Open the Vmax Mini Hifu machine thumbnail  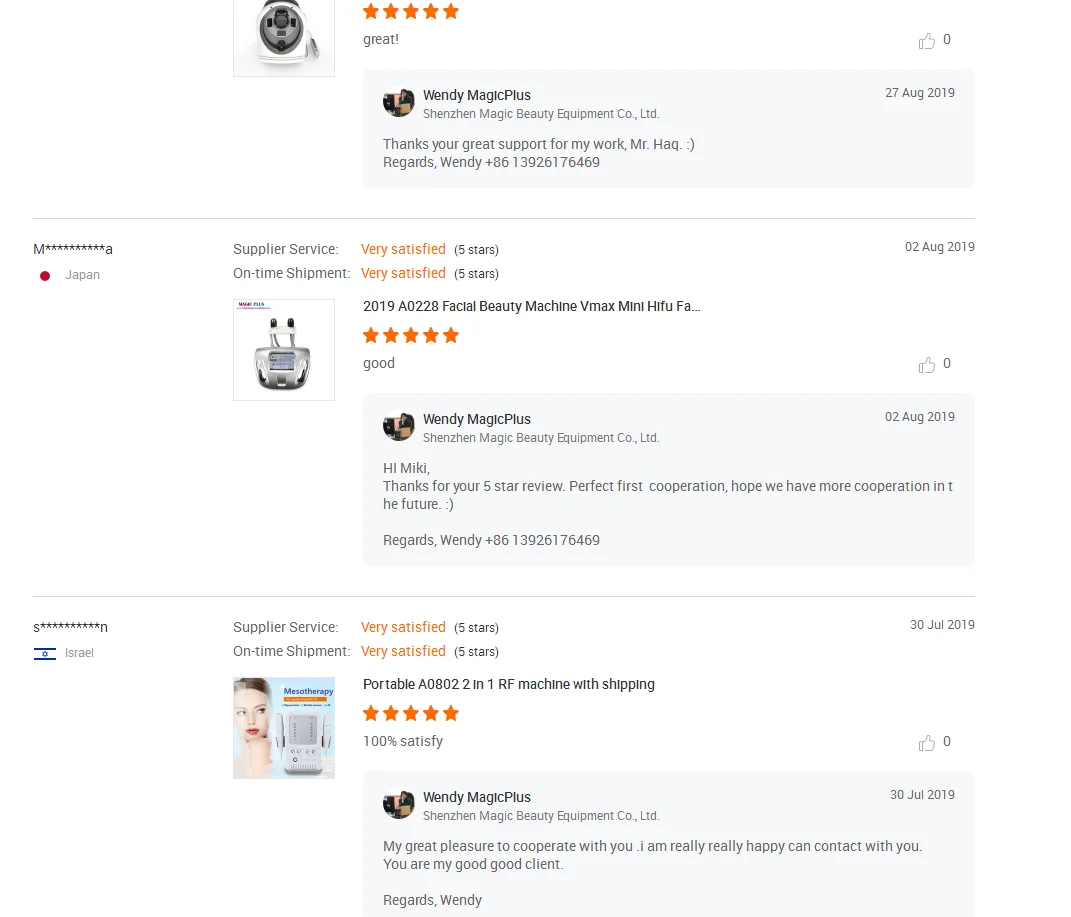pyautogui.click(x=284, y=350)
